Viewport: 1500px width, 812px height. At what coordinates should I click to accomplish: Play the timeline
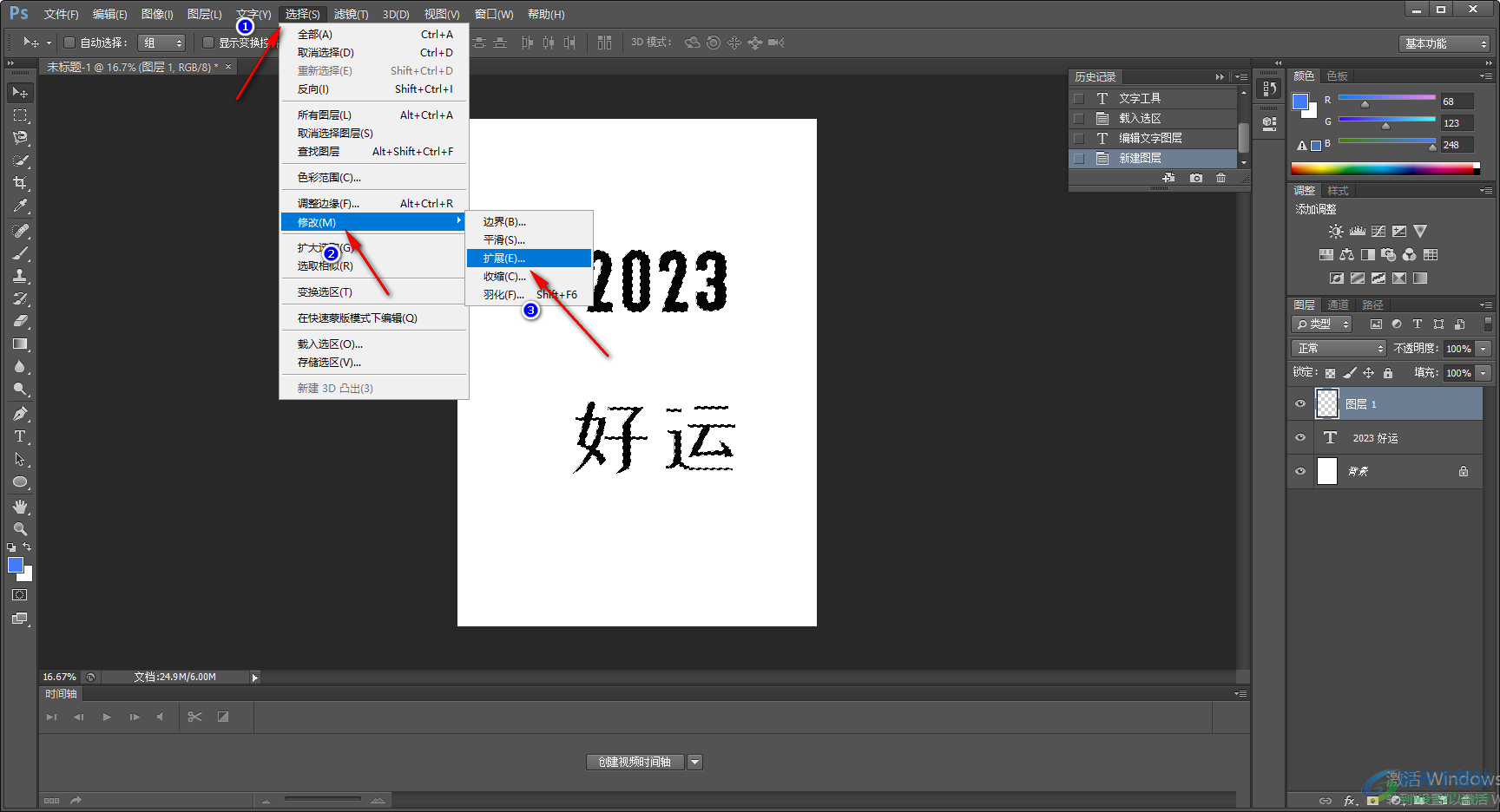pos(107,717)
